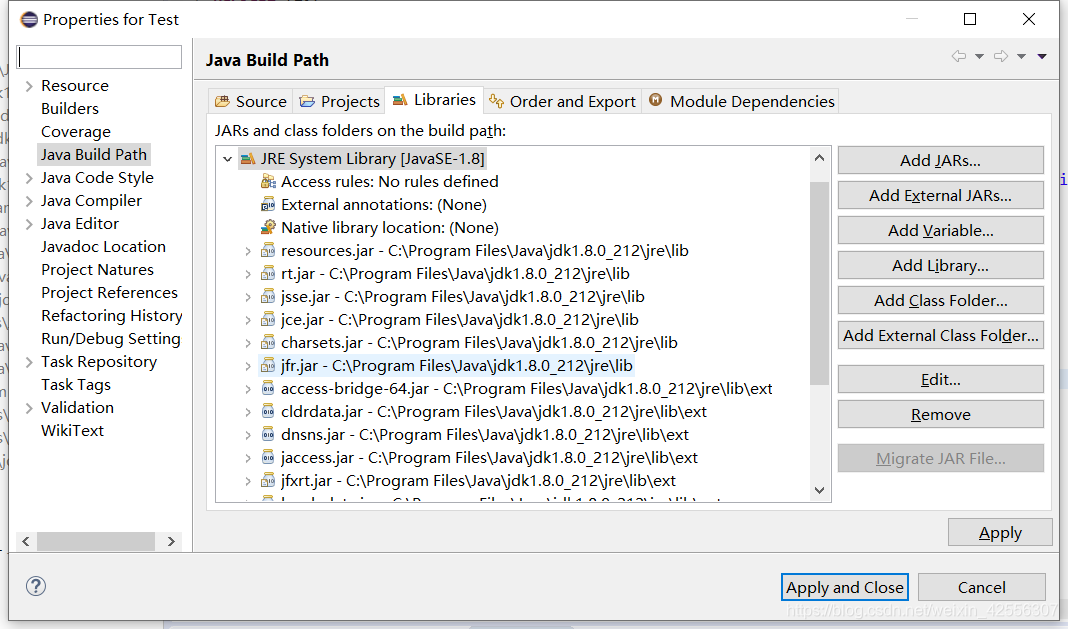
Task: Remove the selected jfr.jar entry
Action: 940,413
